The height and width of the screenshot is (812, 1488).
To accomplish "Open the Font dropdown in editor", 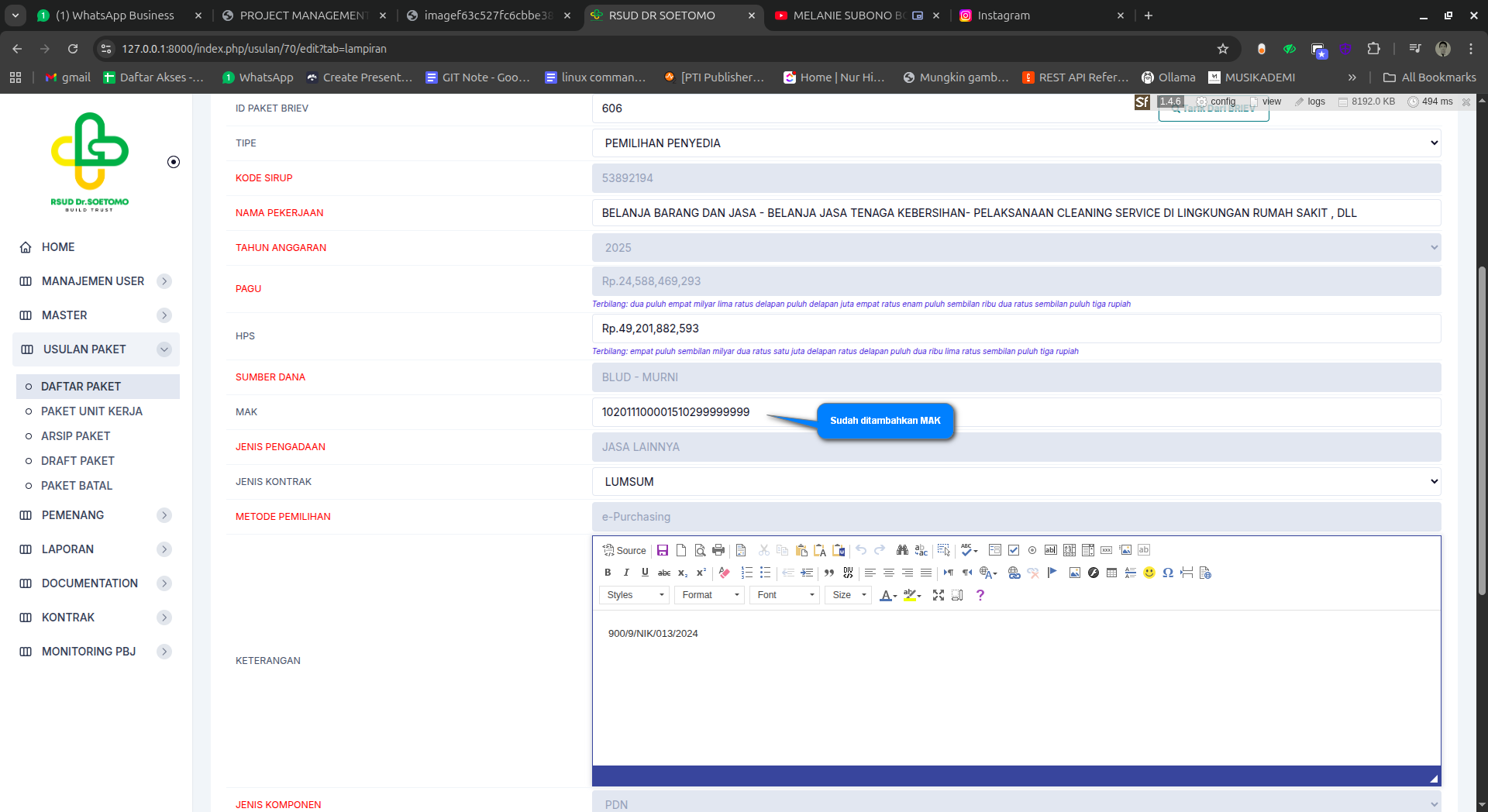I will pyautogui.click(x=785, y=595).
